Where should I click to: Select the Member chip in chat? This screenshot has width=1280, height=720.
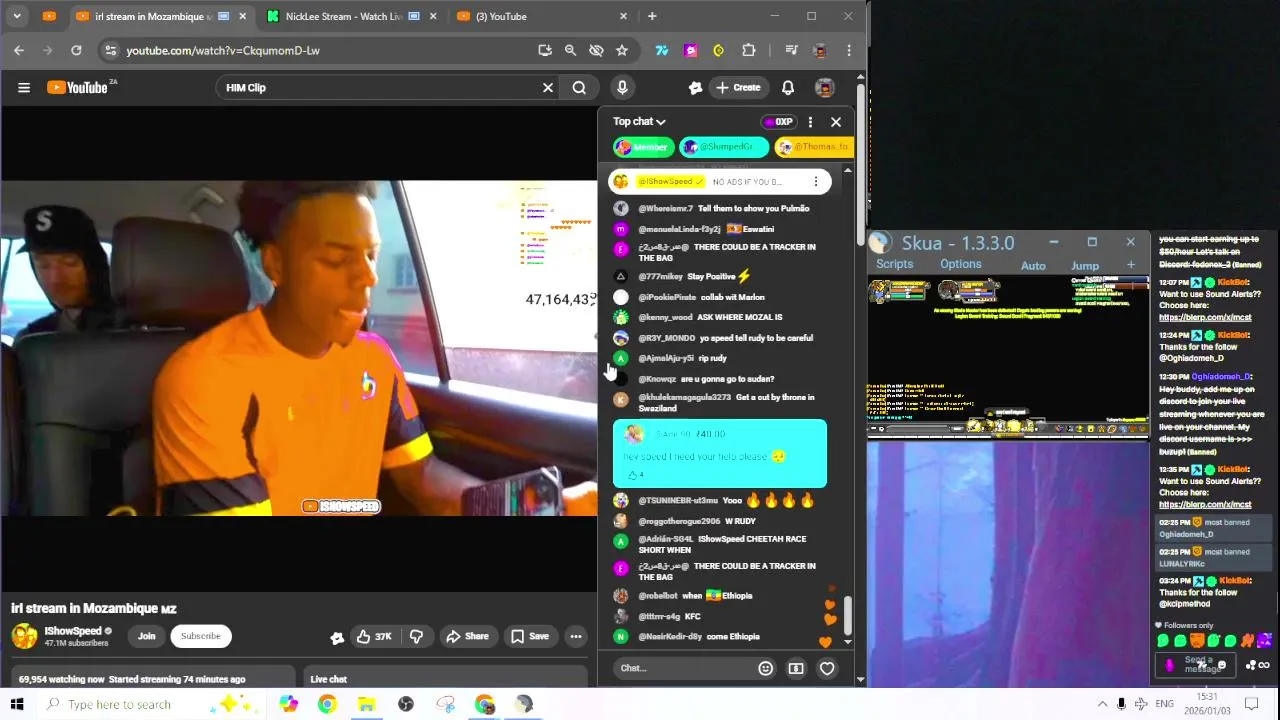point(643,147)
